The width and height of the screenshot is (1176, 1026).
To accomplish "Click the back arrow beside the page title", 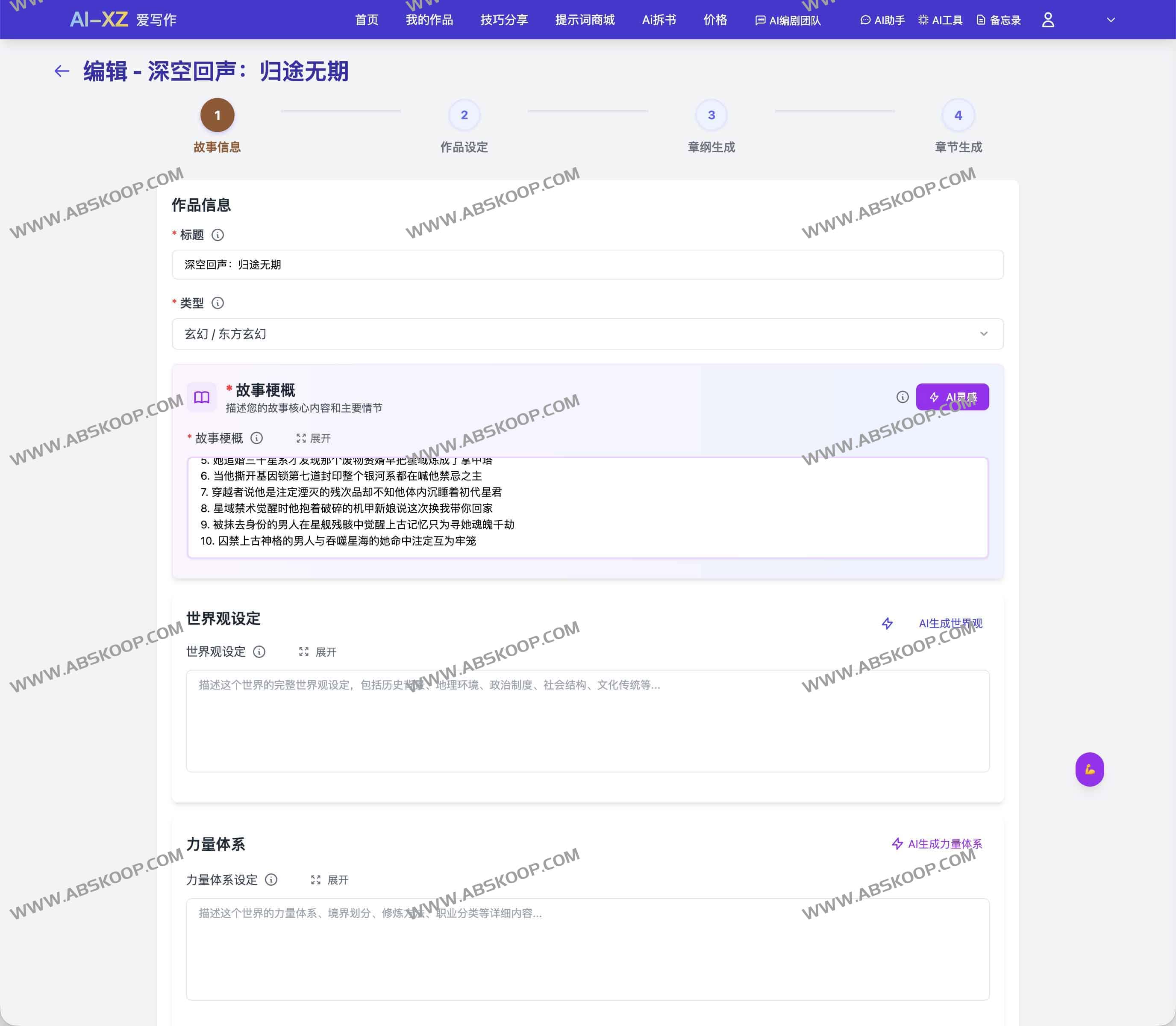I will click(x=62, y=71).
